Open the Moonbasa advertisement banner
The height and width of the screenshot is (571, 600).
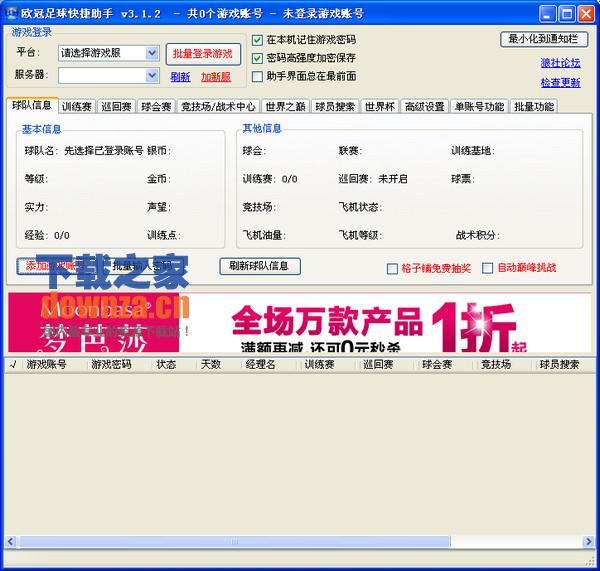point(299,322)
